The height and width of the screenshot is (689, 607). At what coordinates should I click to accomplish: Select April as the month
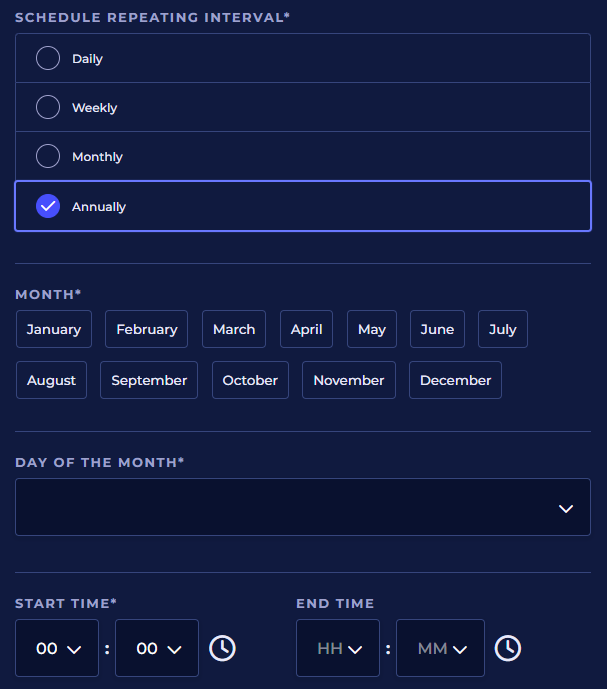307,329
